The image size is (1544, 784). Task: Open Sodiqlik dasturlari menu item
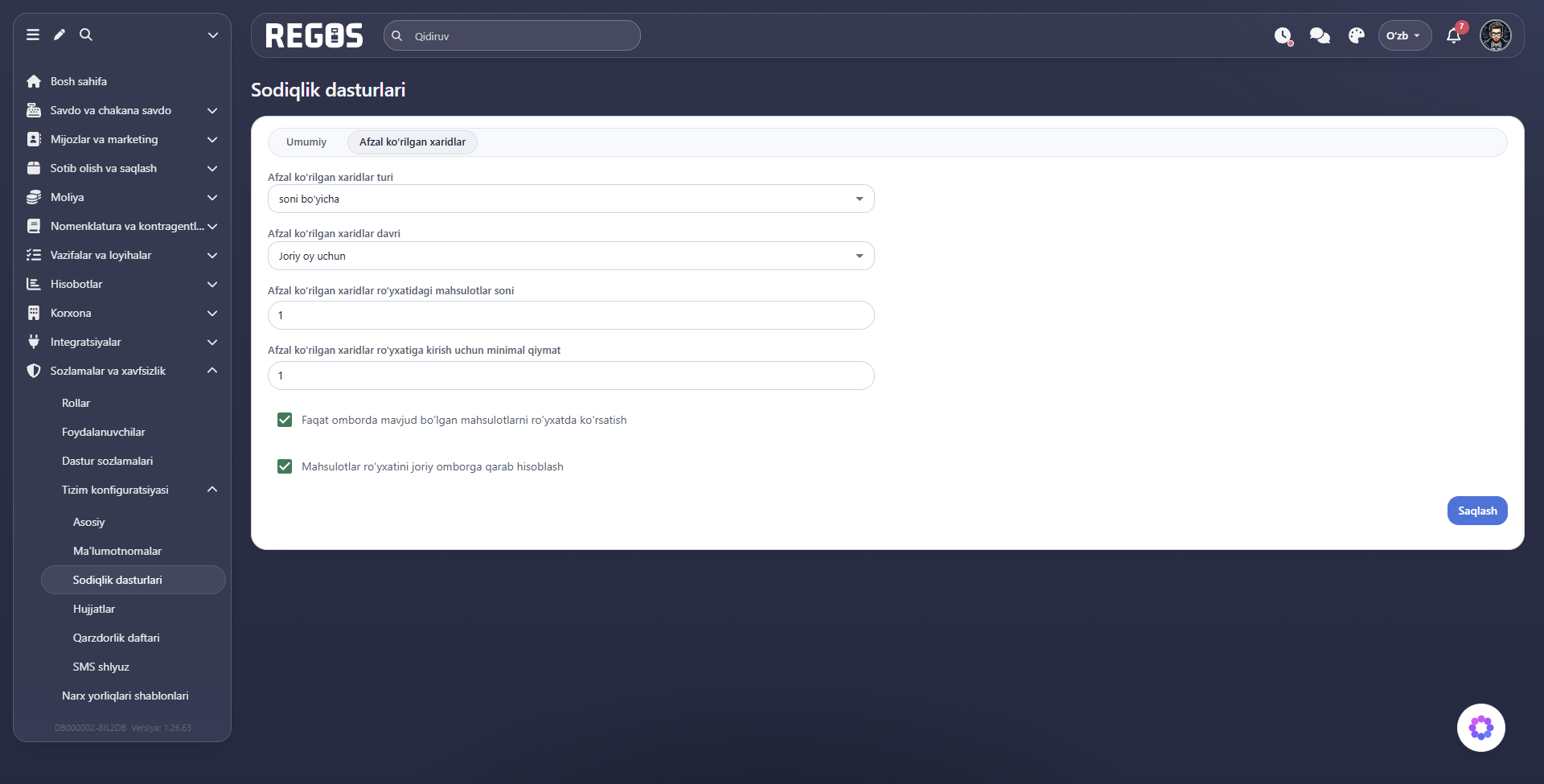point(133,580)
